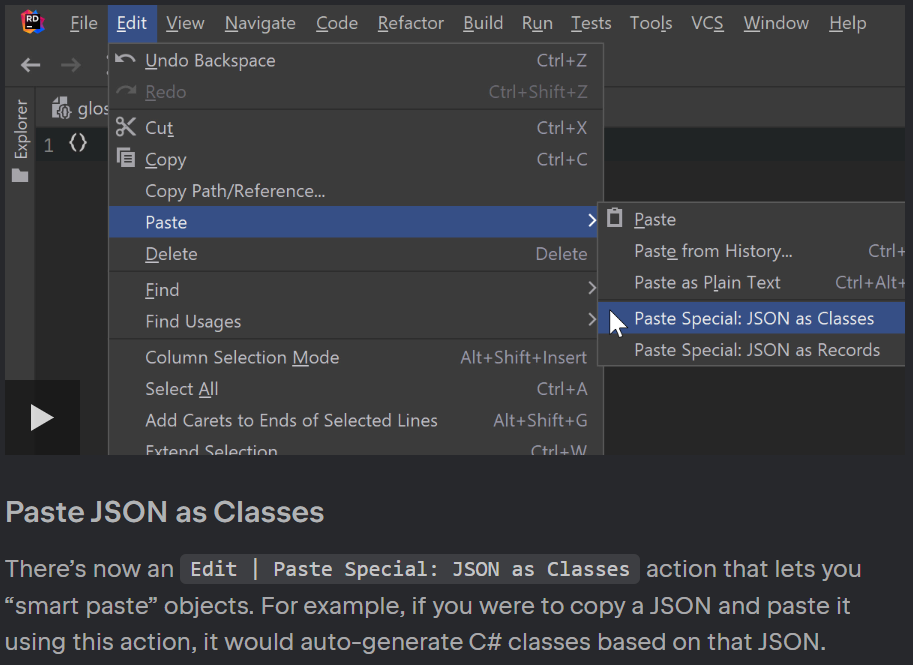Click the JSON file tab icon

61,108
